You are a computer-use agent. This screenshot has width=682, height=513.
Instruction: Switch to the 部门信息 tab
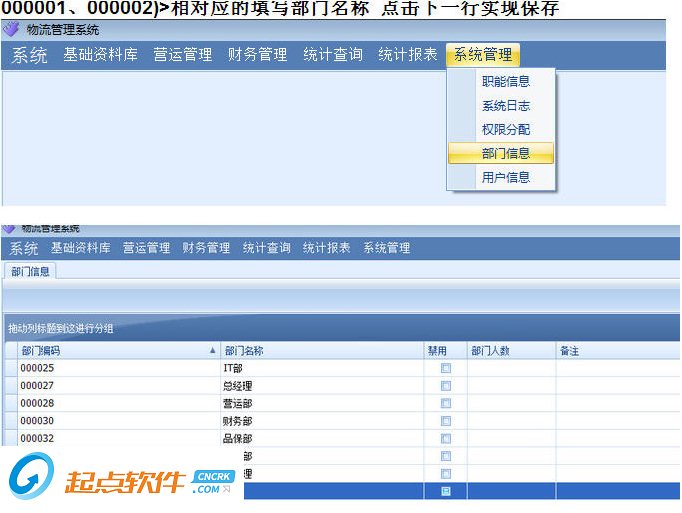click(30, 272)
